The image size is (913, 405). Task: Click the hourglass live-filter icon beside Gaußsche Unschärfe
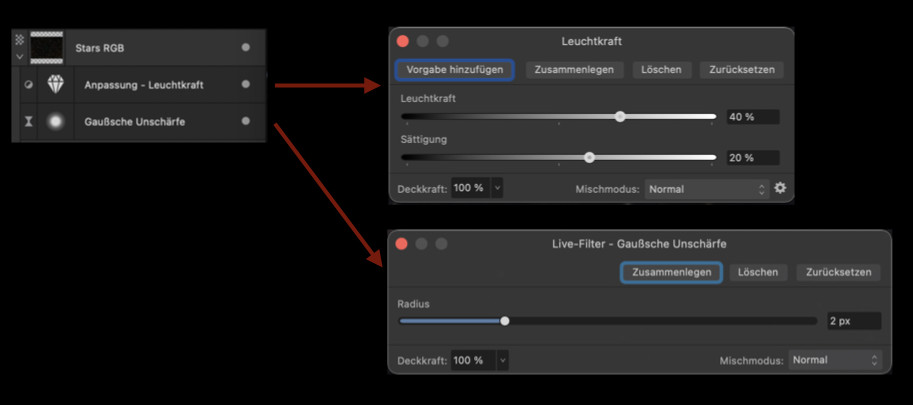[x=28, y=122]
